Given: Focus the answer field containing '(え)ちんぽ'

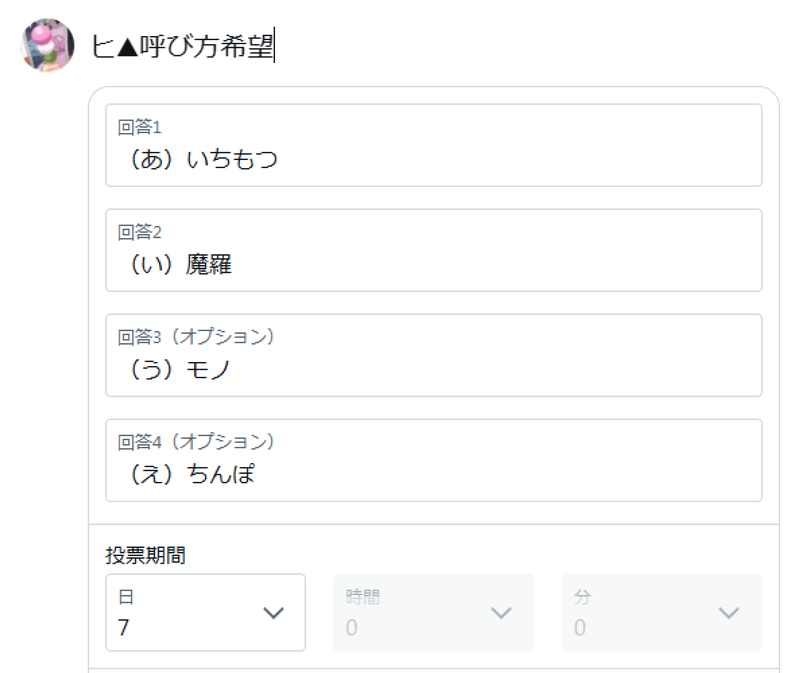Looking at the screenshot, I should point(433,473).
